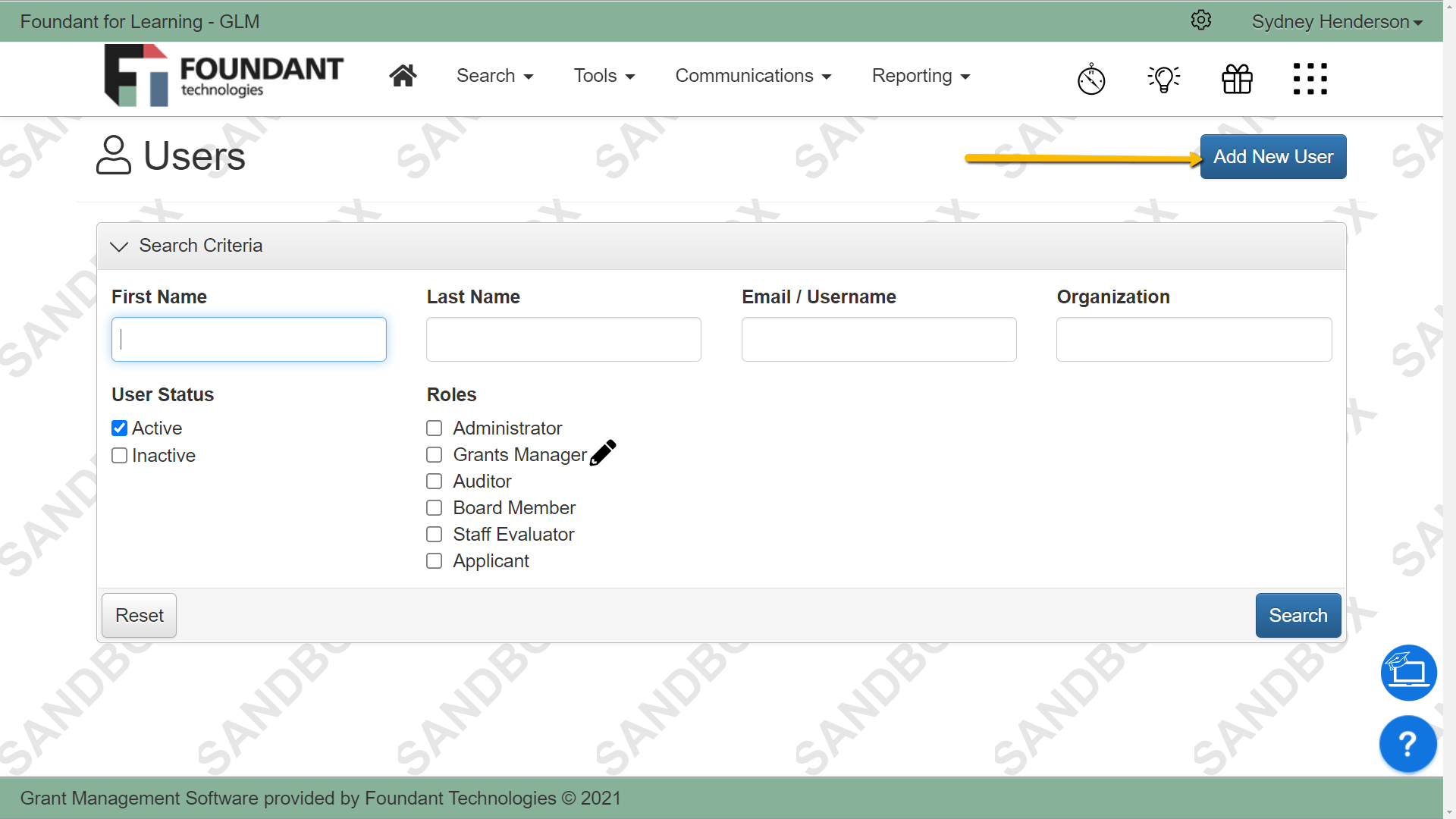This screenshot has width=1456, height=819.
Task: Open the help question mark bubble
Action: [x=1407, y=743]
